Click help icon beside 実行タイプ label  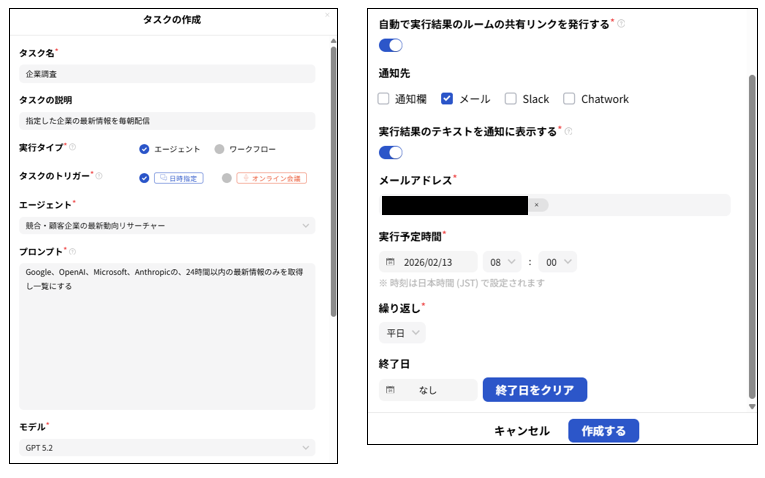72,148
